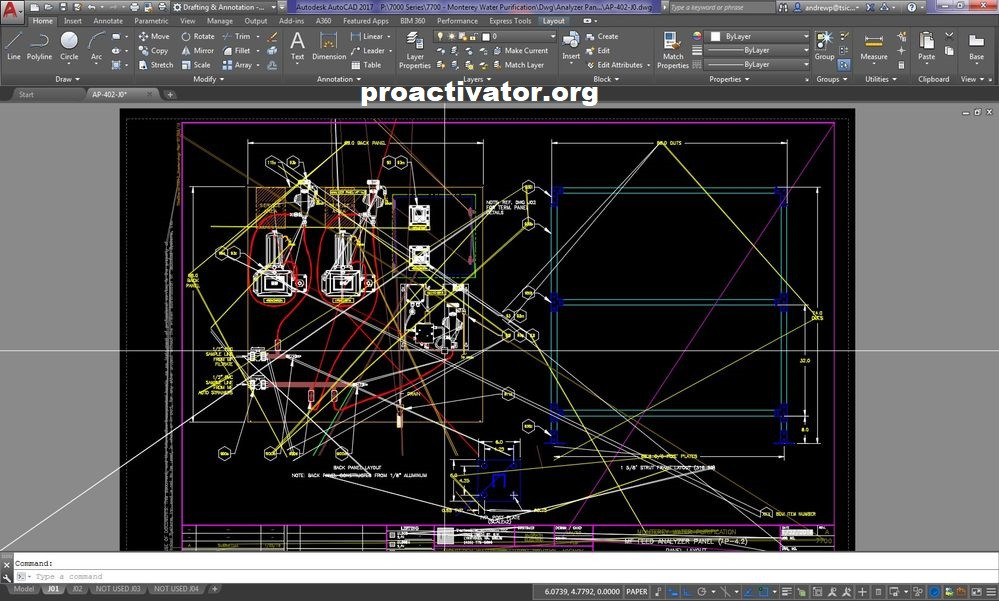Click the keyword search box
Image resolution: width=999 pixels, height=601 pixels.
720,7
